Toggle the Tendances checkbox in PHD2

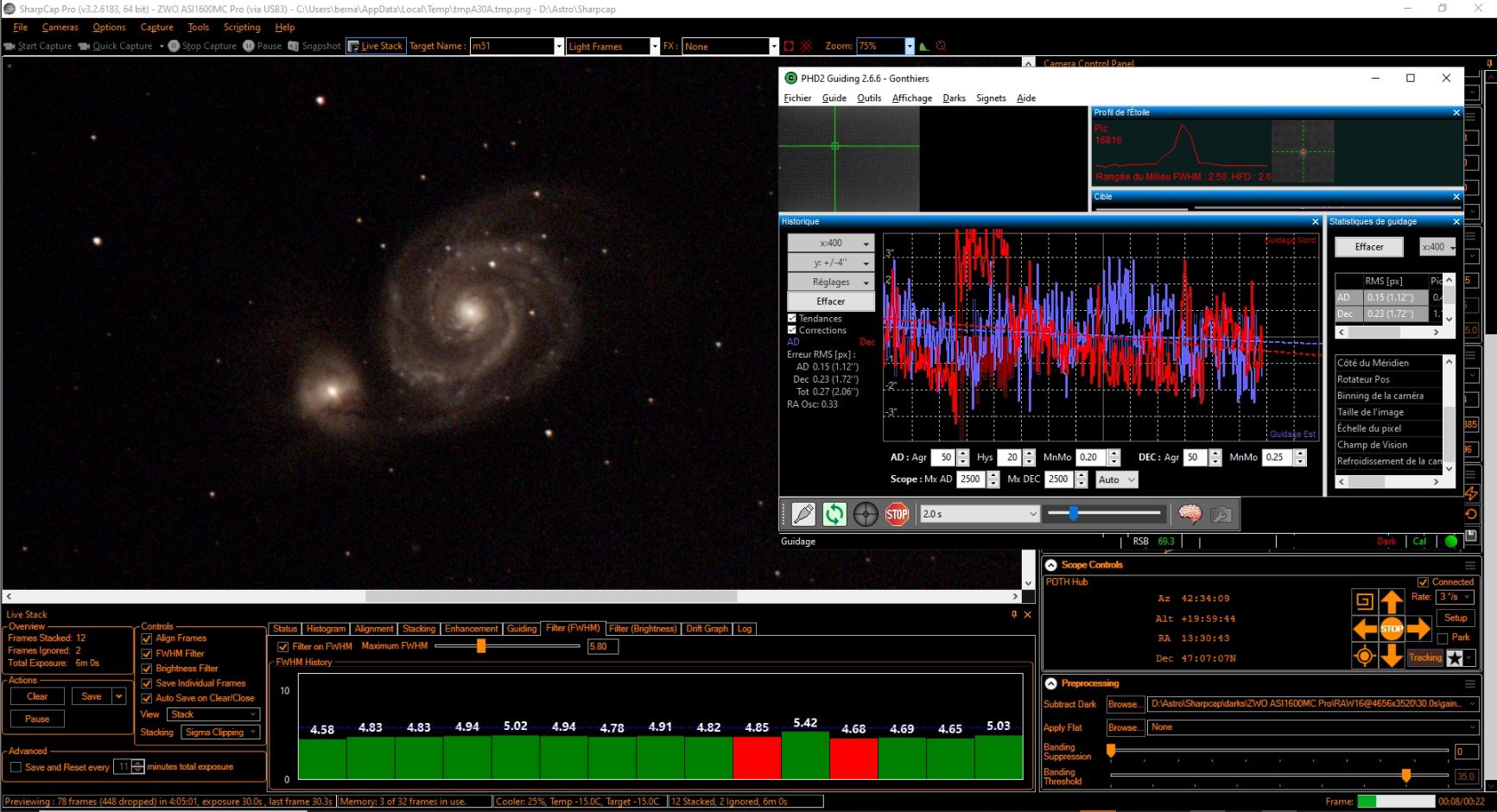point(792,319)
